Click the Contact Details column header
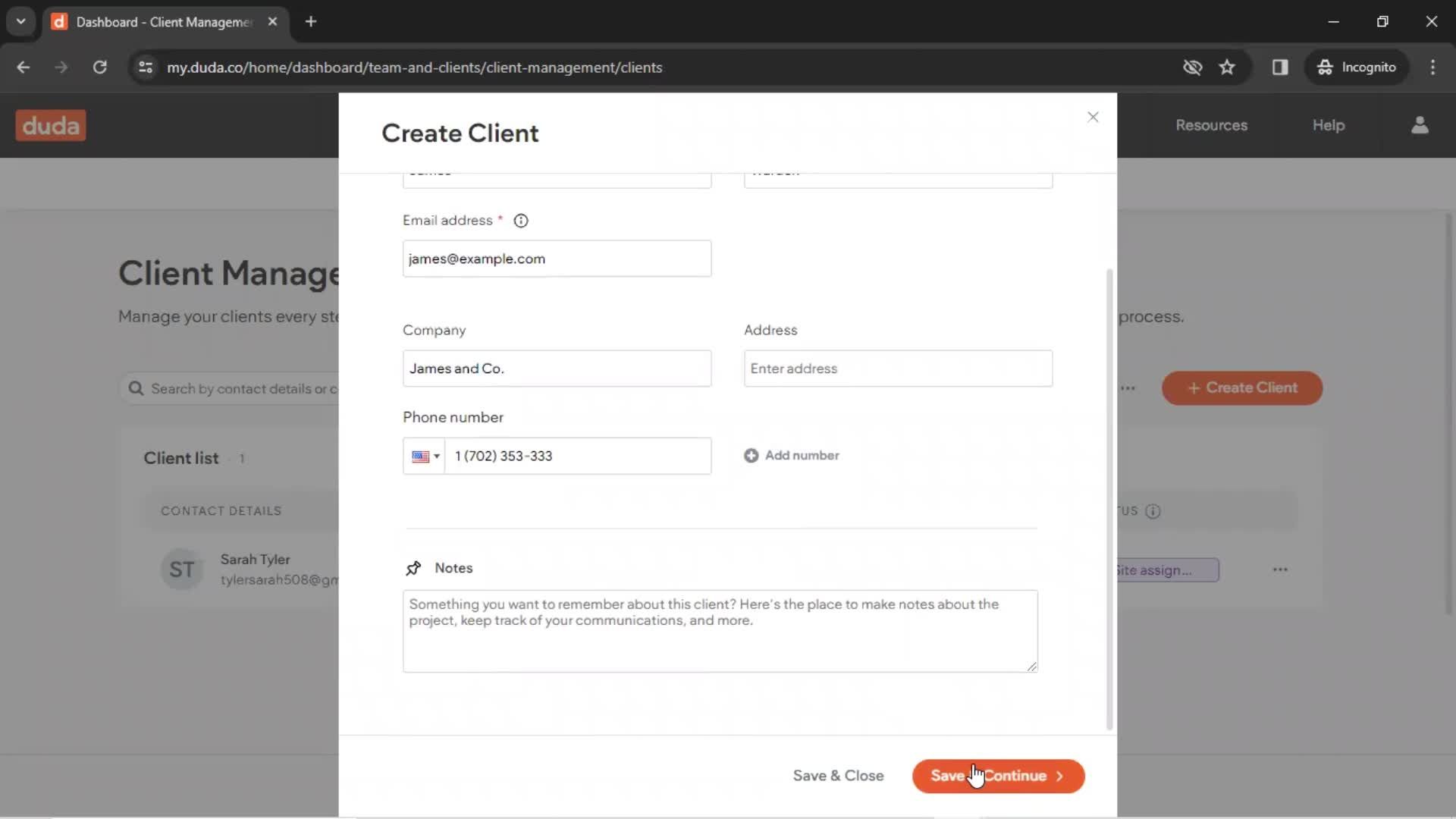 [x=221, y=511]
